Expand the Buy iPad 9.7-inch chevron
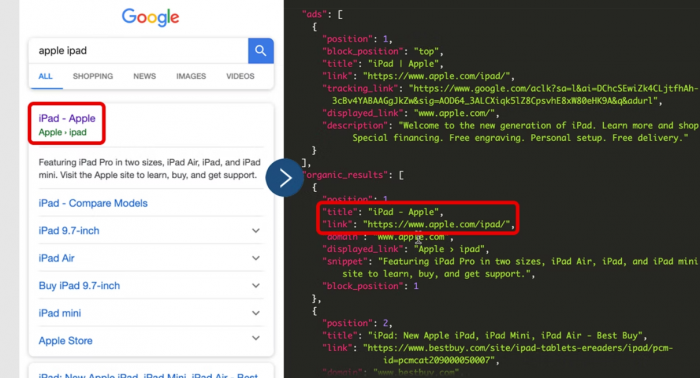Image resolution: width=700 pixels, height=378 pixels. [x=256, y=286]
